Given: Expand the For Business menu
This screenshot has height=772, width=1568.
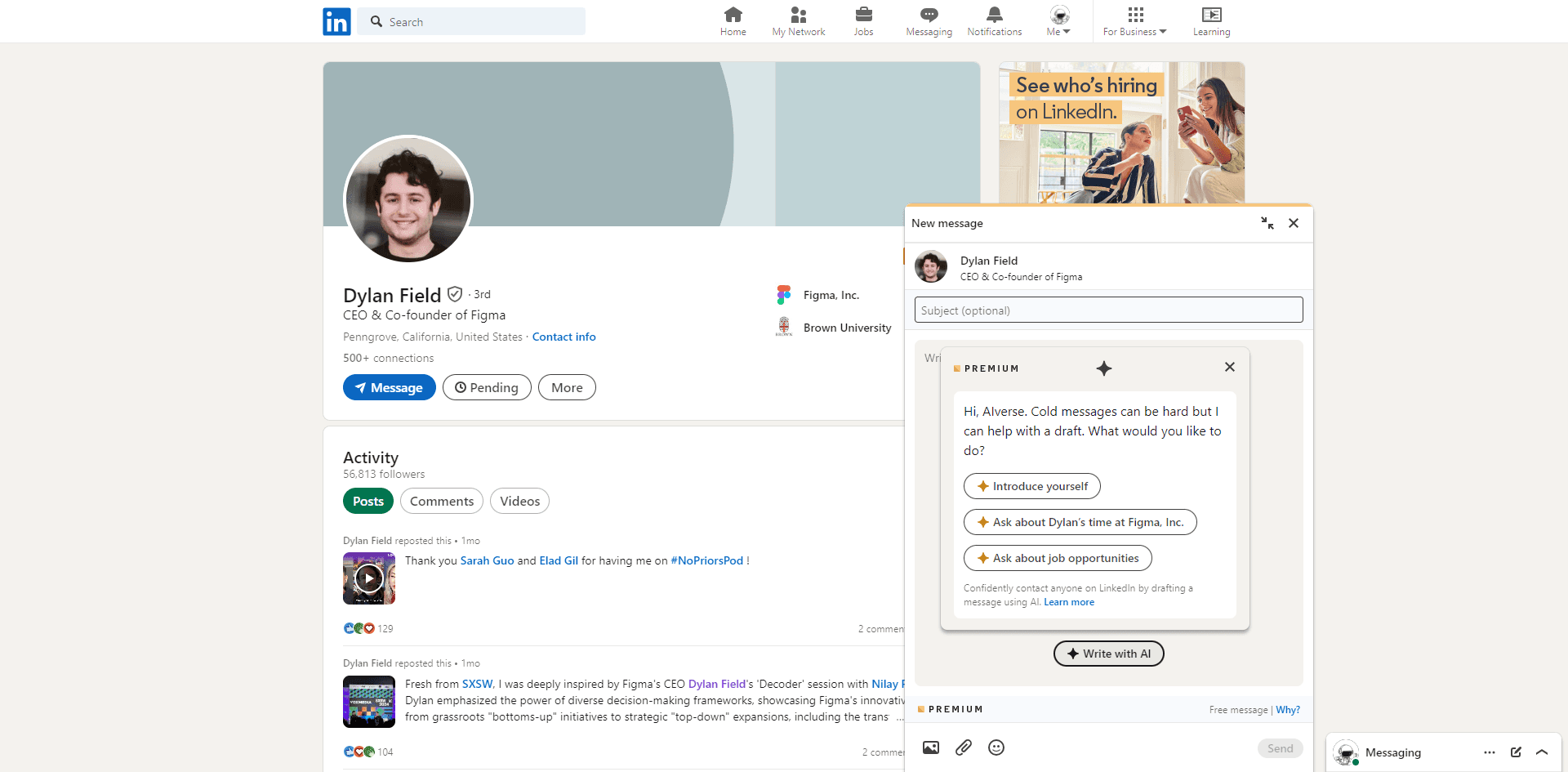Looking at the screenshot, I should point(1134,20).
